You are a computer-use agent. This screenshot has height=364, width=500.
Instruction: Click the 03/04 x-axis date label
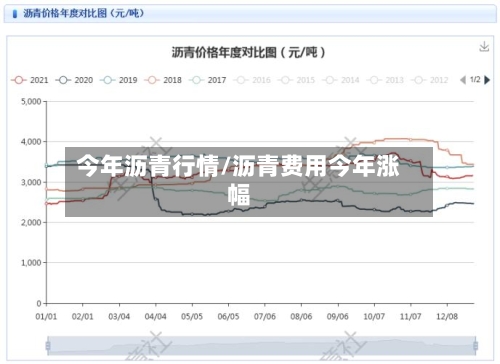pos(119,316)
